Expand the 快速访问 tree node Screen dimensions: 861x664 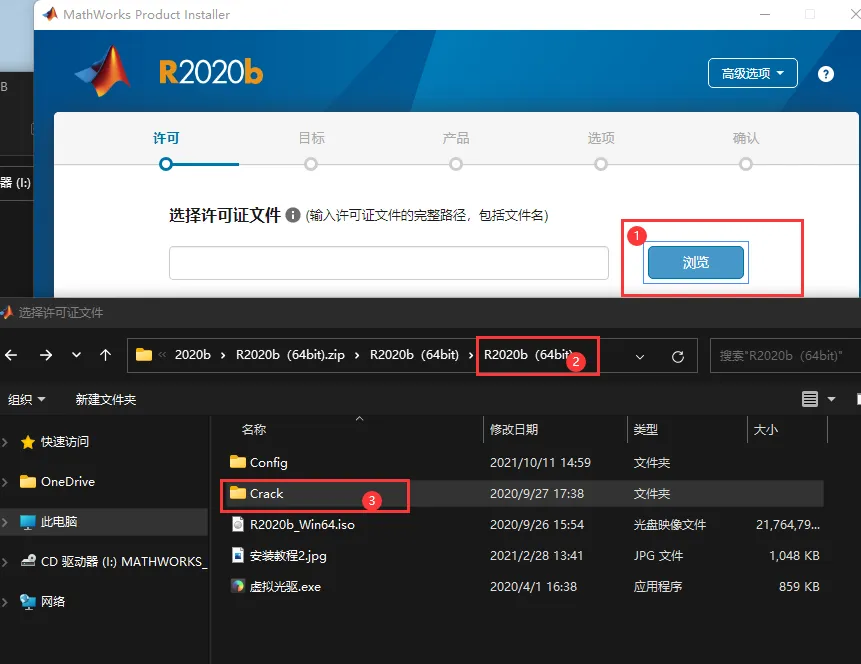coord(5,442)
